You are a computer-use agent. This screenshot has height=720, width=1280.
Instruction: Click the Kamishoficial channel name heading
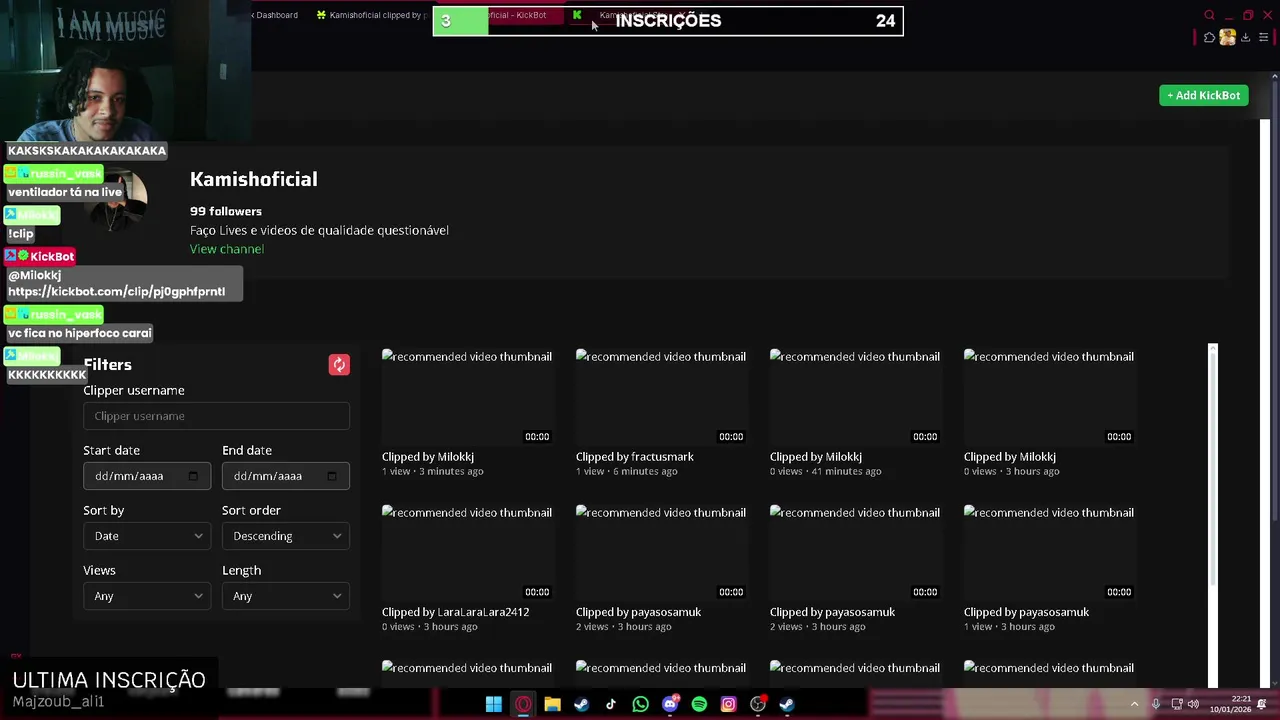pyautogui.click(x=254, y=179)
